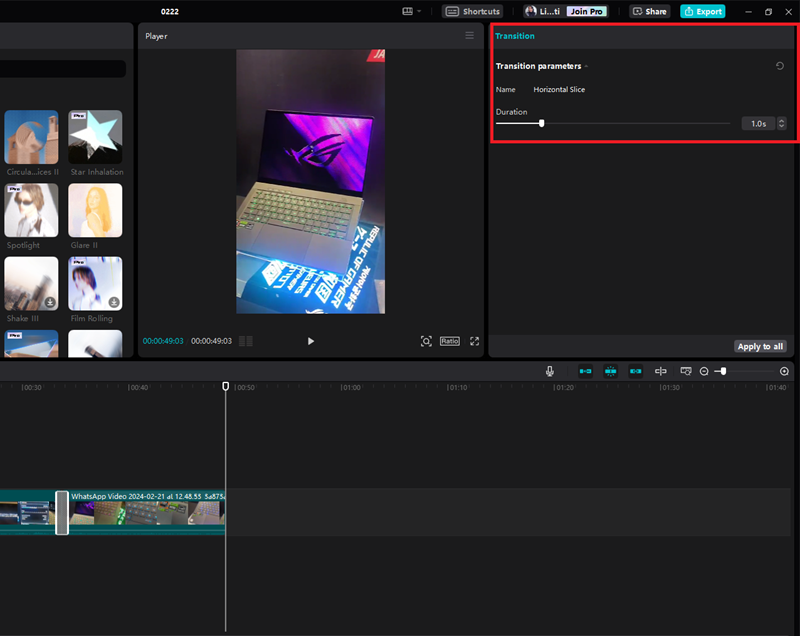Click Apply to all button
This screenshot has width=800, height=636.
pos(760,346)
